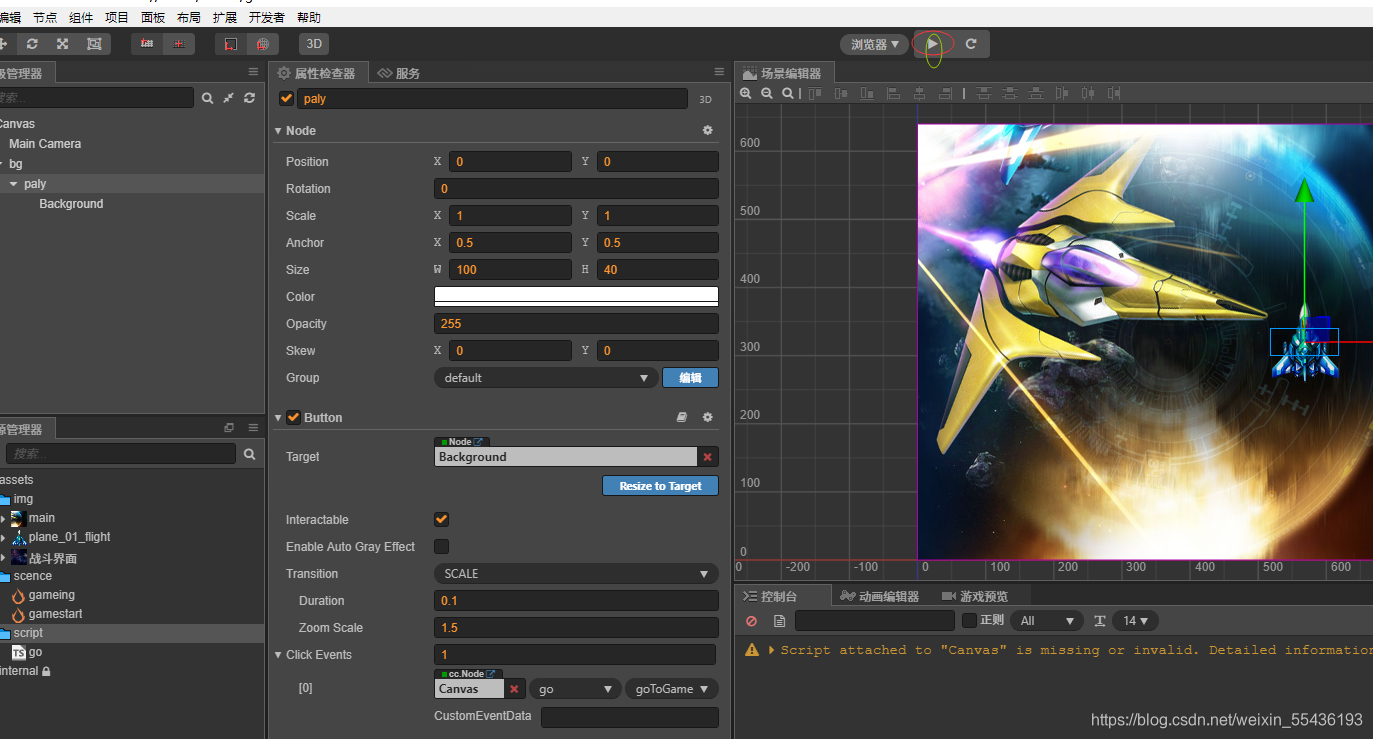Image resolution: width=1373 pixels, height=739 pixels.
Task: Select the Rect transform tool
Action: pyautogui.click(x=94, y=44)
